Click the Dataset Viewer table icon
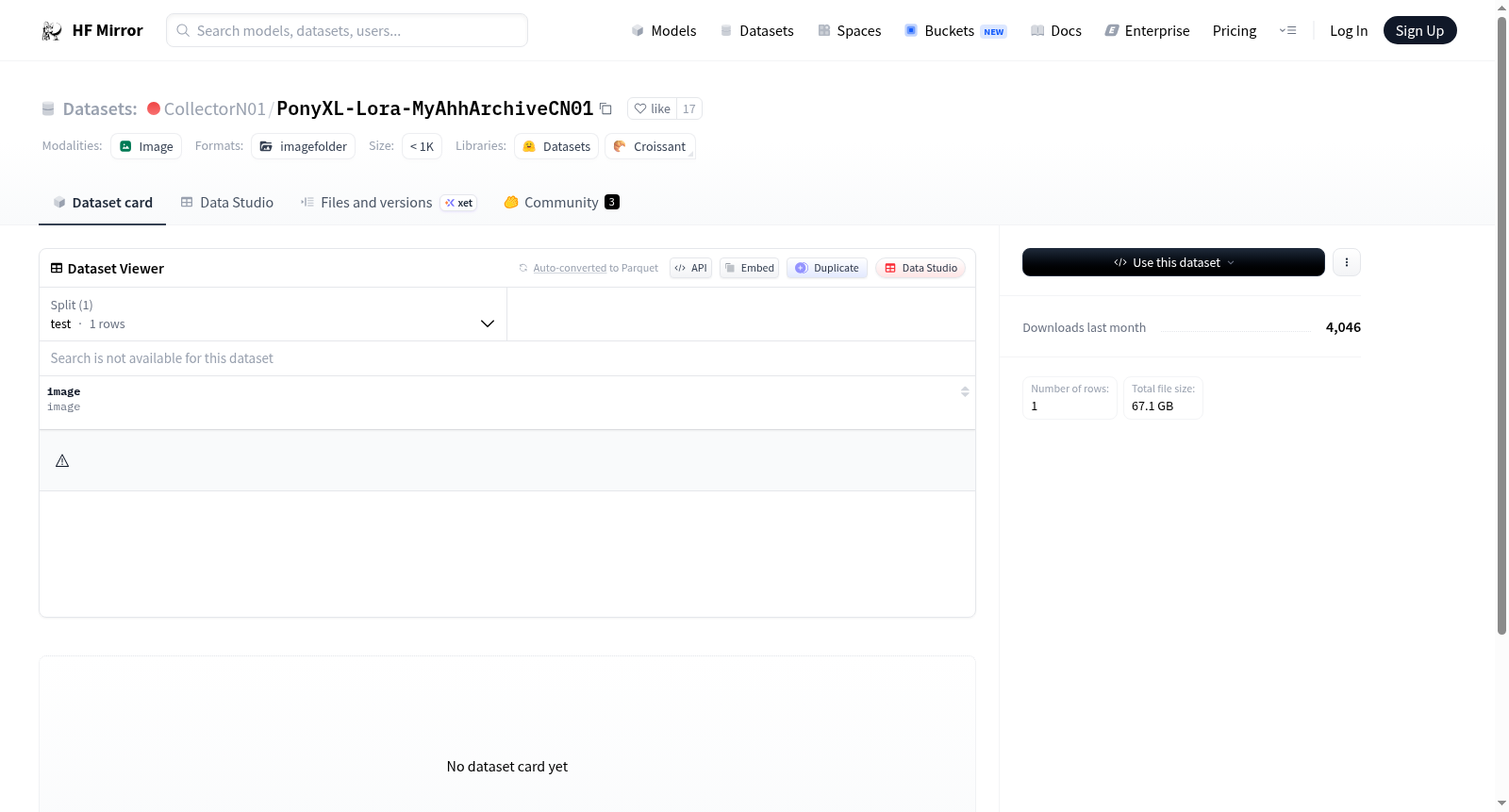Image resolution: width=1509 pixels, height=812 pixels. pyautogui.click(x=57, y=269)
